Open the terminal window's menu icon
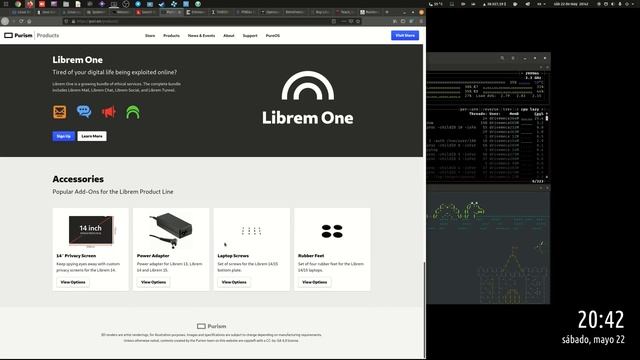Image resolution: width=640 pixels, height=360 pixels. click(513, 58)
